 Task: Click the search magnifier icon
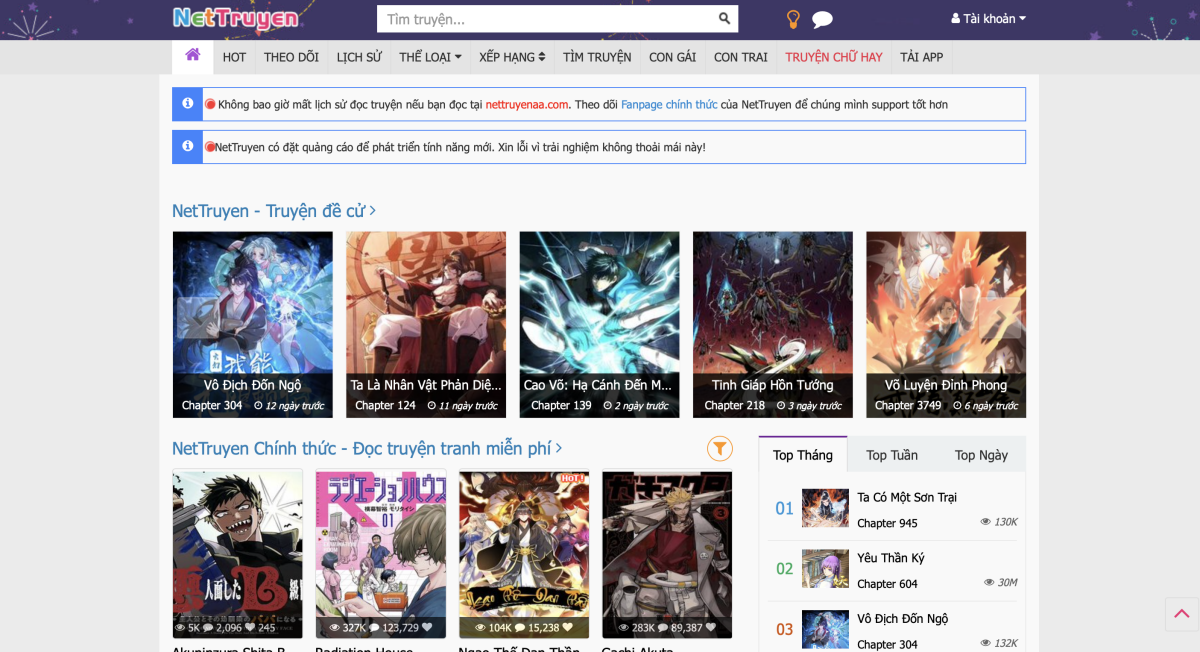coord(724,19)
